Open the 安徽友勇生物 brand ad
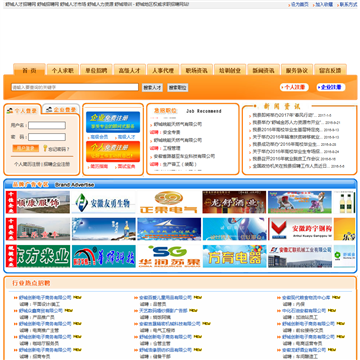The height and width of the screenshot is (360, 360). coord(104,202)
